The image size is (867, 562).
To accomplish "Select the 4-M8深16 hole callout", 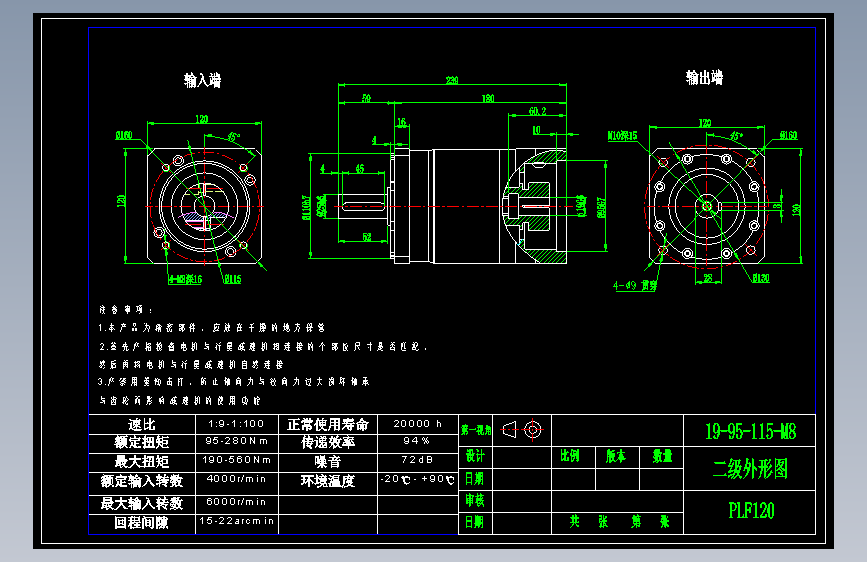I will [x=185, y=279].
